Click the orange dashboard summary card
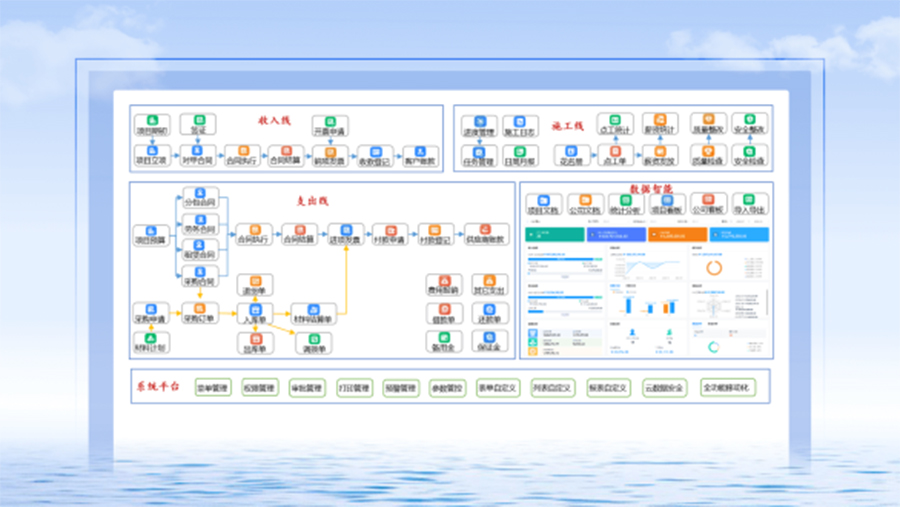The height and width of the screenshot is (507, 900). [677, 234]
